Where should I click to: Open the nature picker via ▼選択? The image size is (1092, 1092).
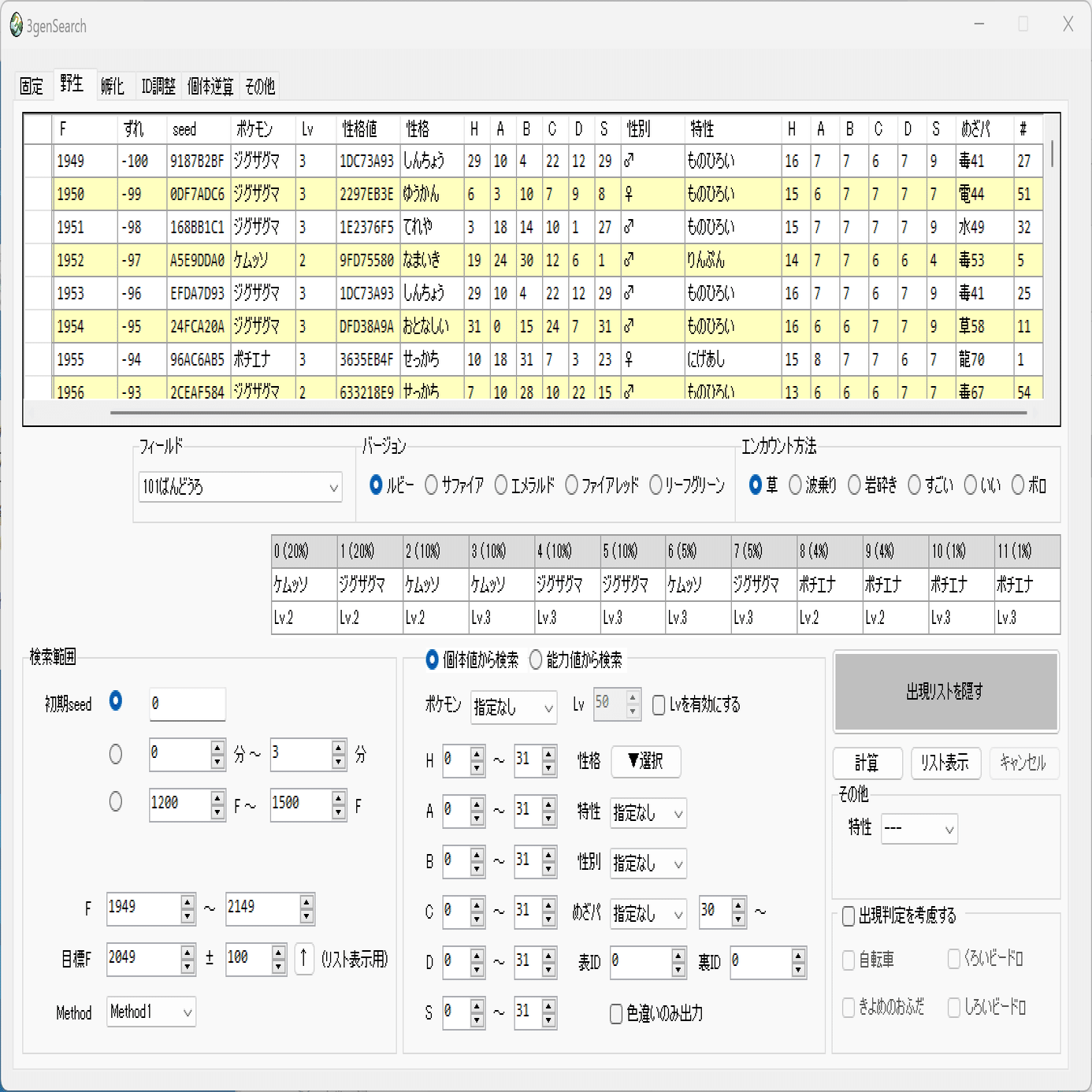pos(645,761)
